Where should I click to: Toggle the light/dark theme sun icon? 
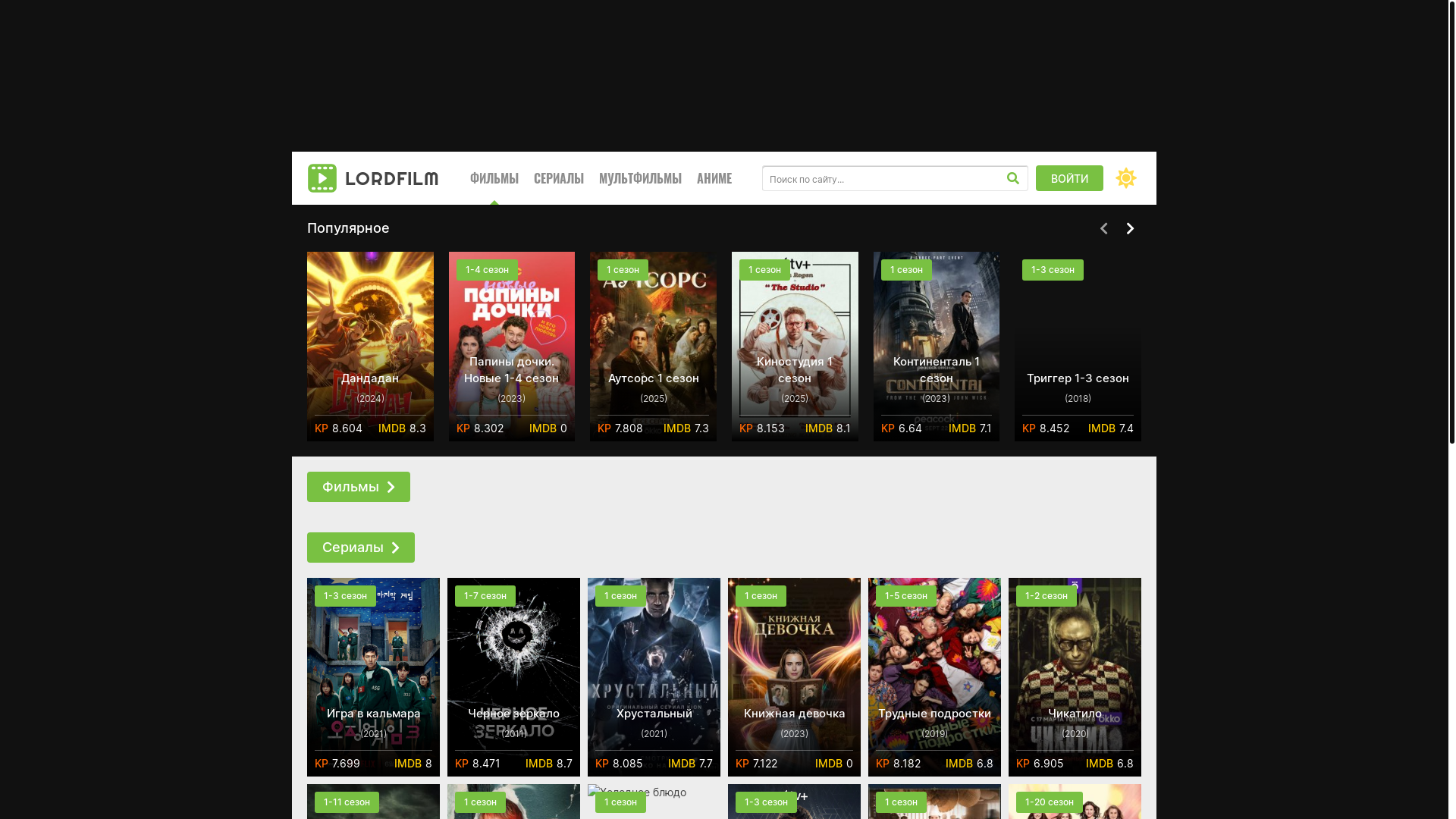[x=1126, y=178]
